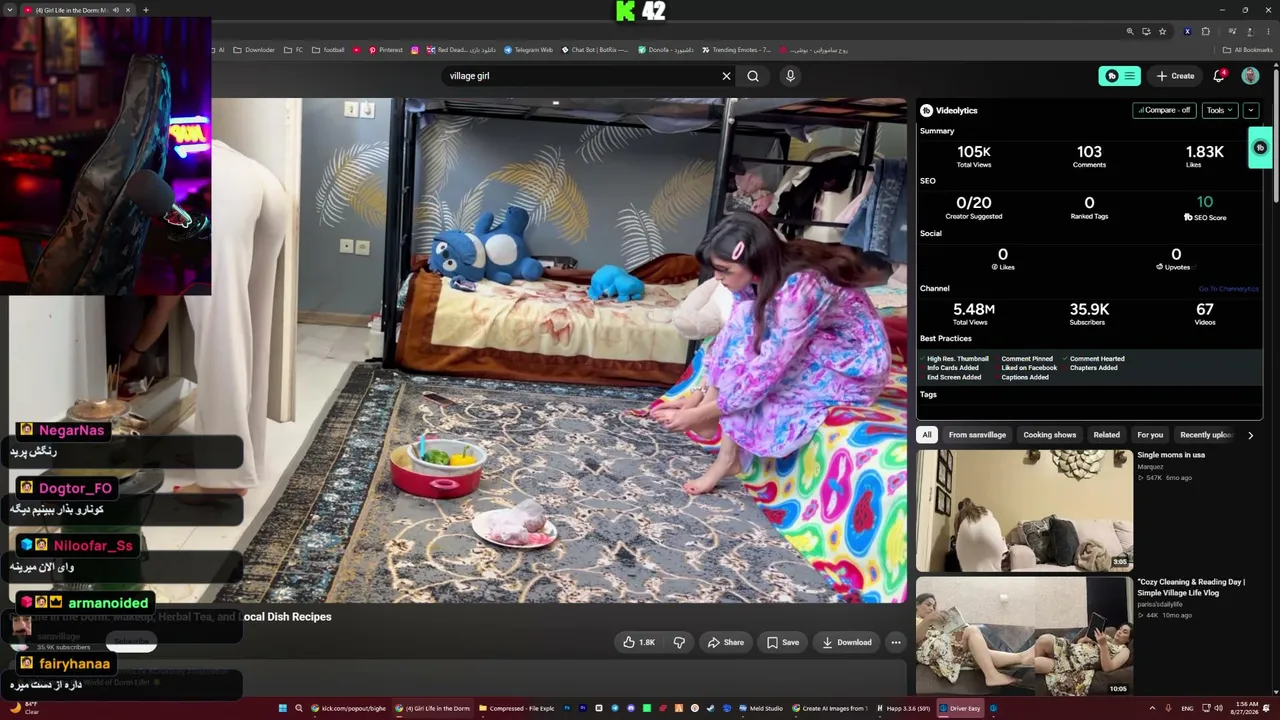Screen dimensions: 1280x720
Task: Select the Related chip
Action: (x=1106, y=435)
